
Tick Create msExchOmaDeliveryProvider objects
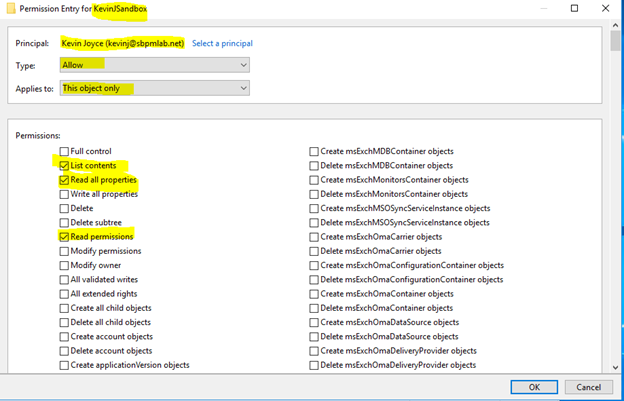coord(314,351)
